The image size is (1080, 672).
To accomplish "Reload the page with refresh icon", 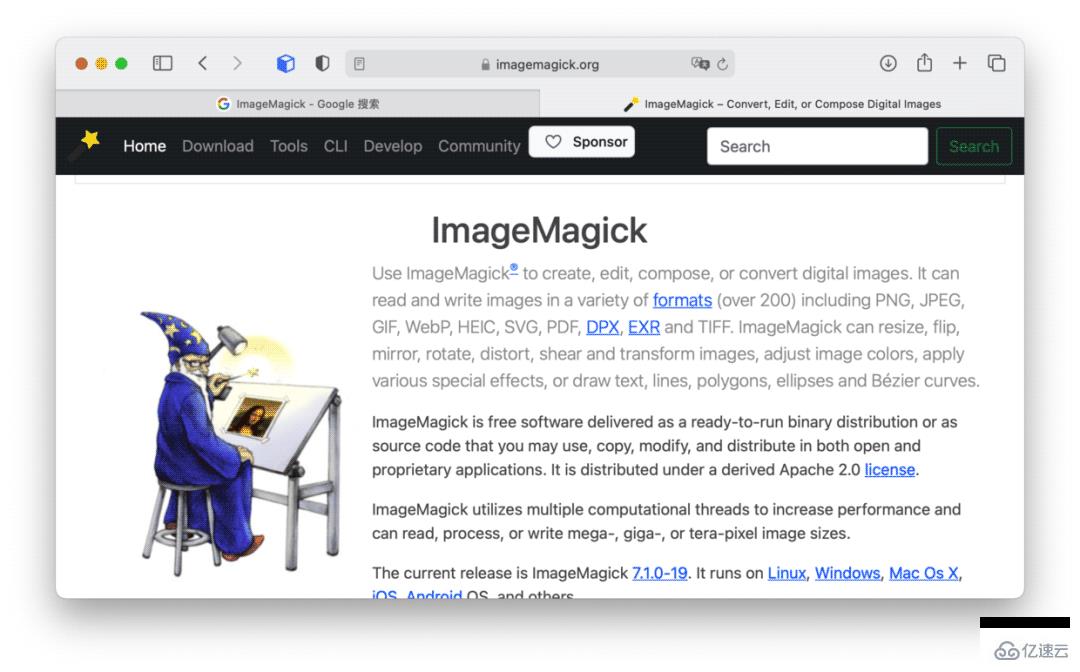I will tap(723, 64).
